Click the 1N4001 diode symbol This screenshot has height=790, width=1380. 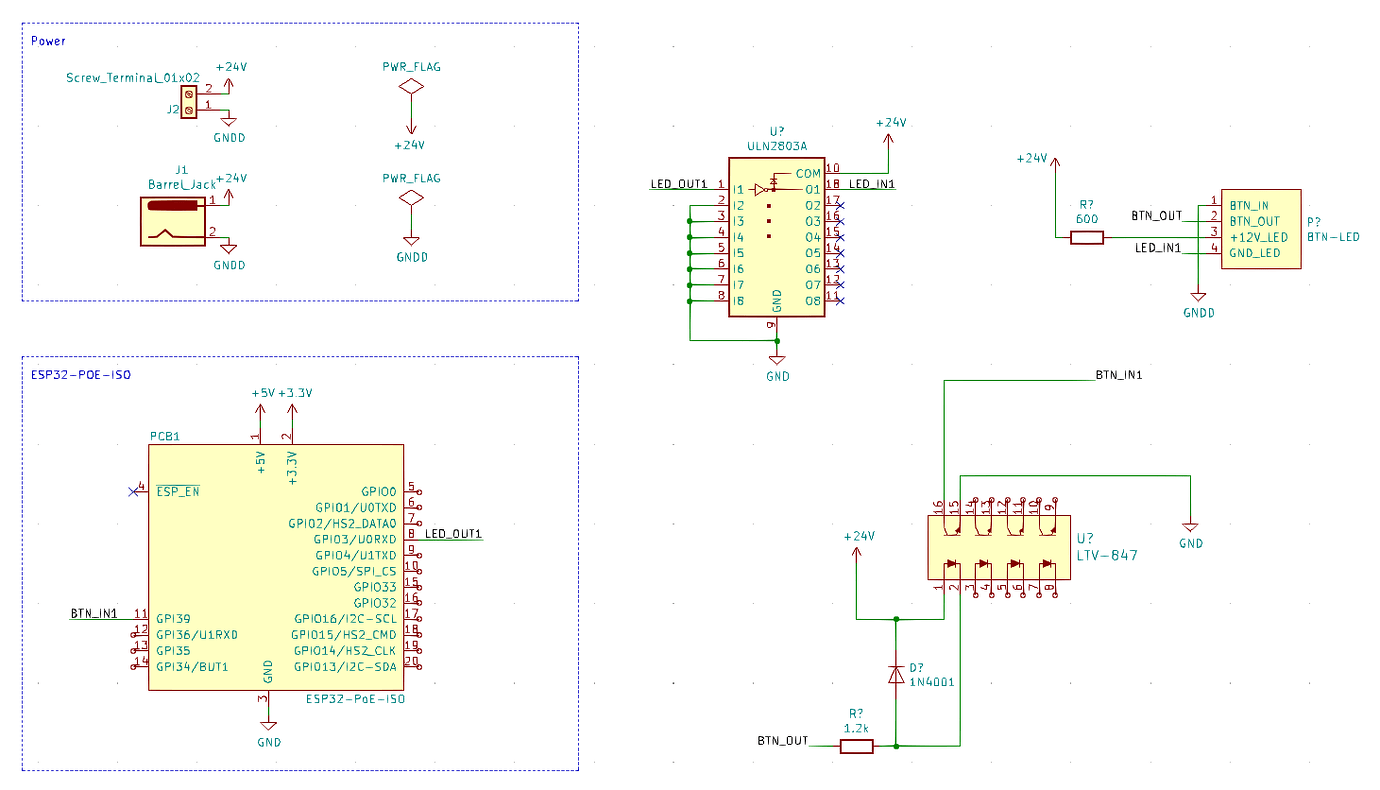pyautogui.click(x=896, y=675)
